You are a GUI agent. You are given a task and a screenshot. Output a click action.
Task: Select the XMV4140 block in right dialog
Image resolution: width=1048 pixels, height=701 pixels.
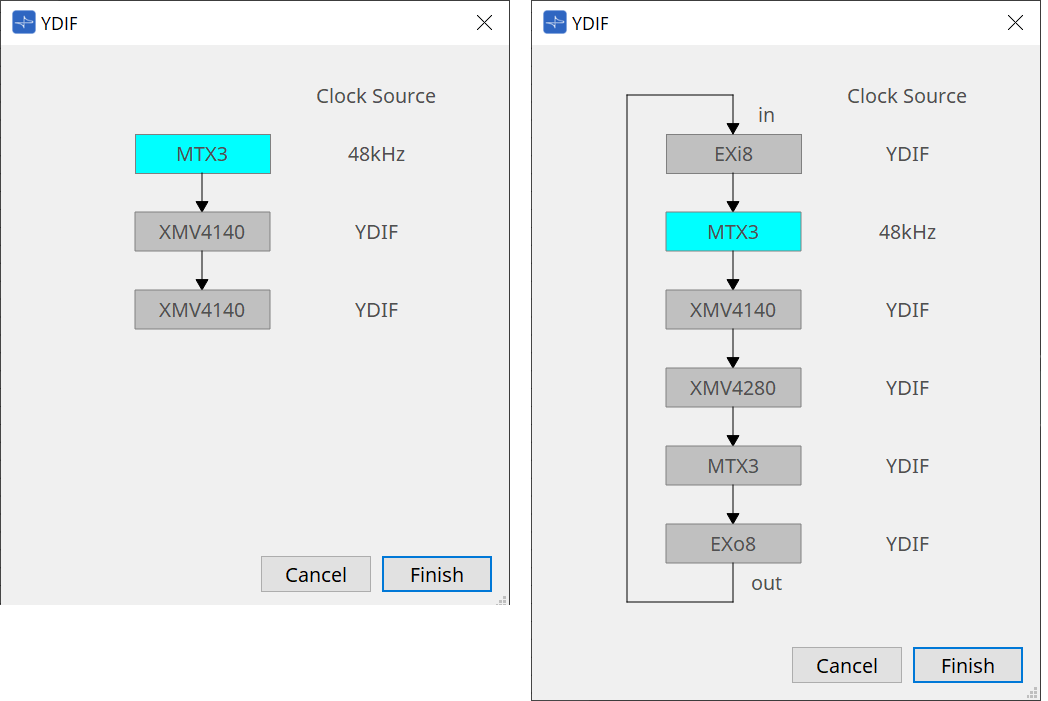pos(734,310)
